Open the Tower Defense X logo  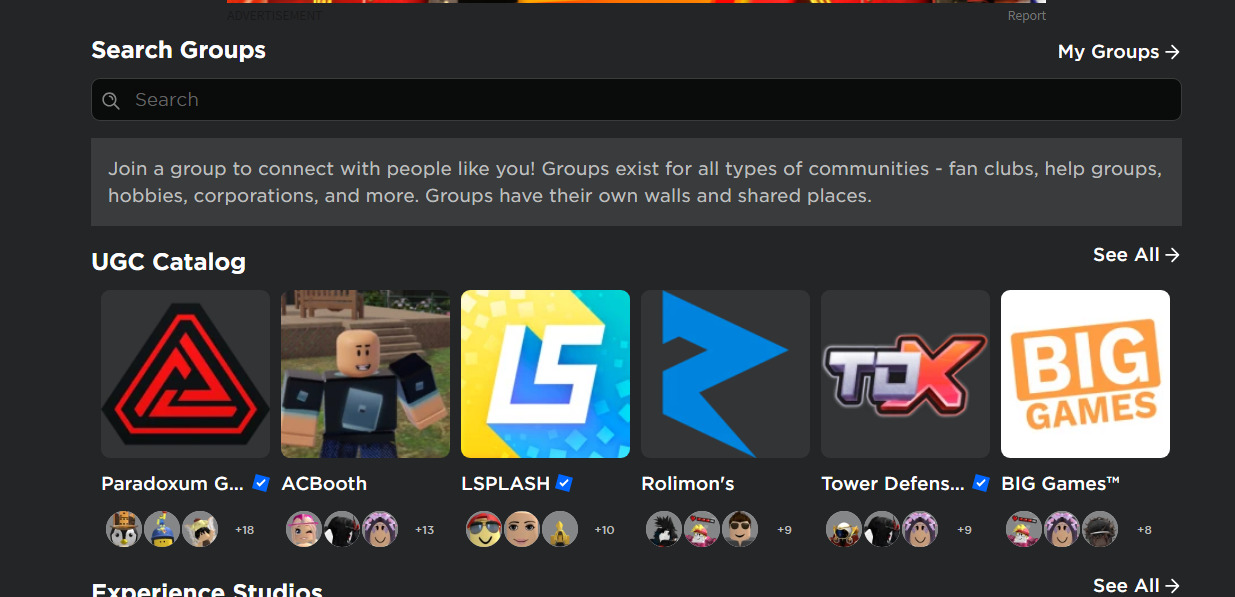905,374
